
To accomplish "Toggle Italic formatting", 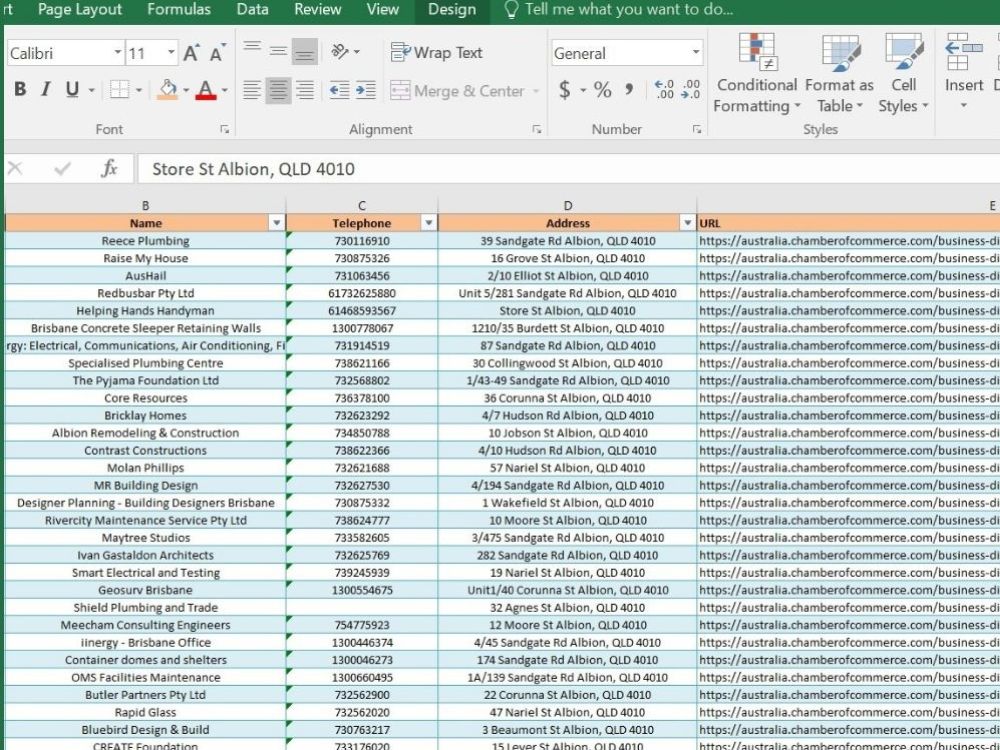I will pyautogui.click(x=46, y=89).
